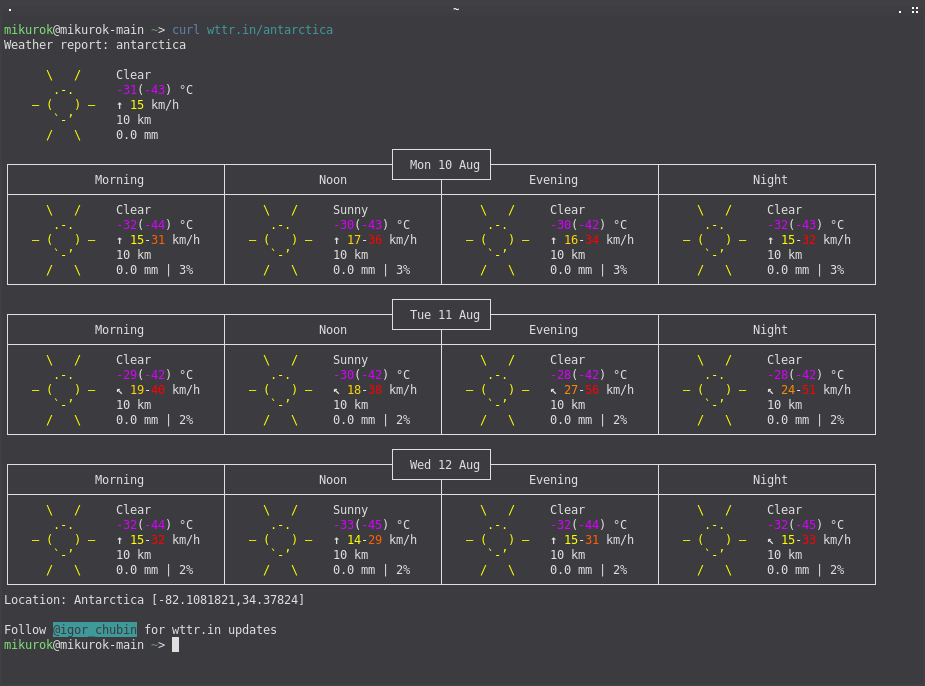Click the cursor block at the bottom prompt
This screenshot has width=925, height=686.
[x=175, y=645]
